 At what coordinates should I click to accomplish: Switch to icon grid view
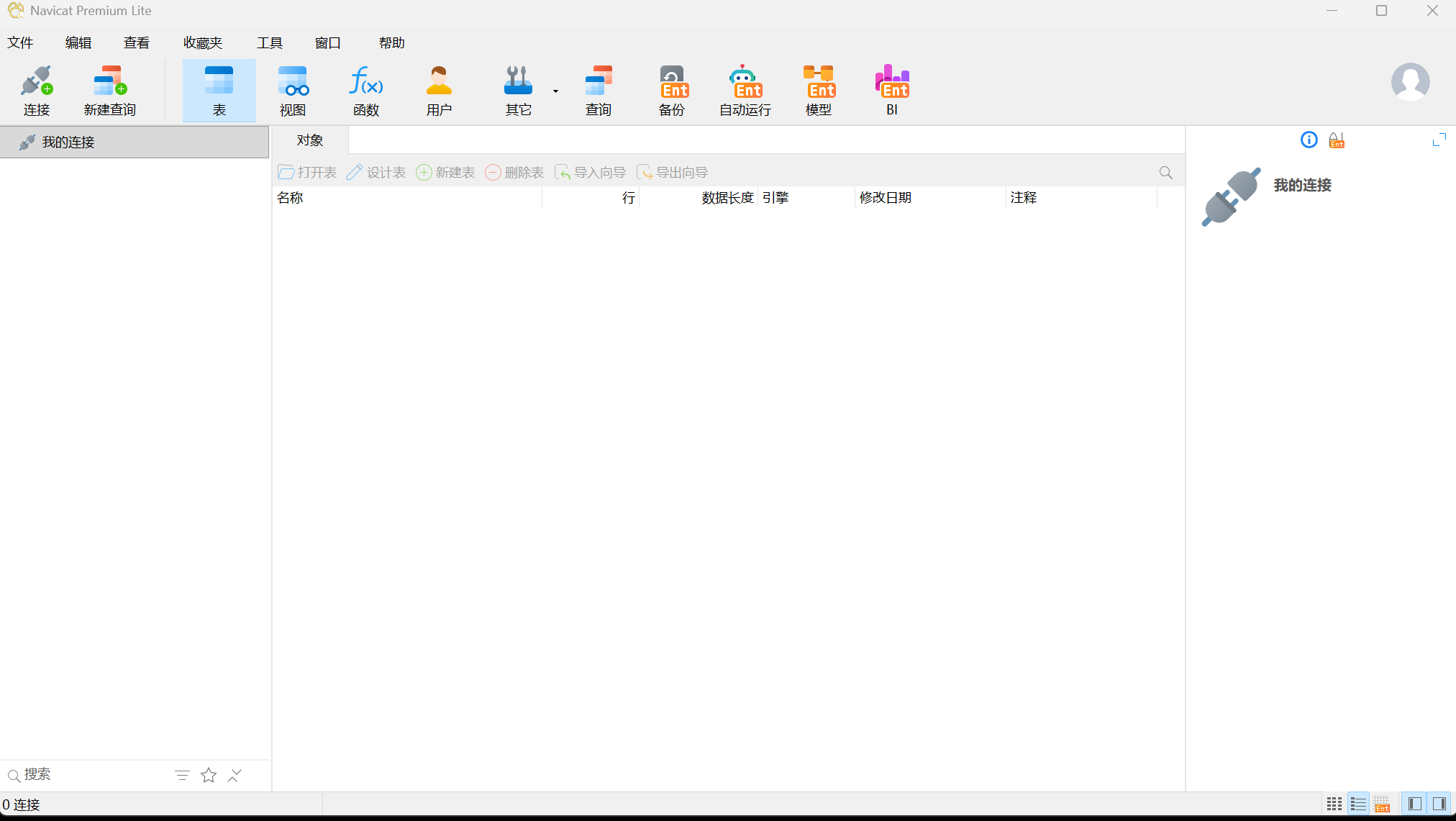[1334, 804]
